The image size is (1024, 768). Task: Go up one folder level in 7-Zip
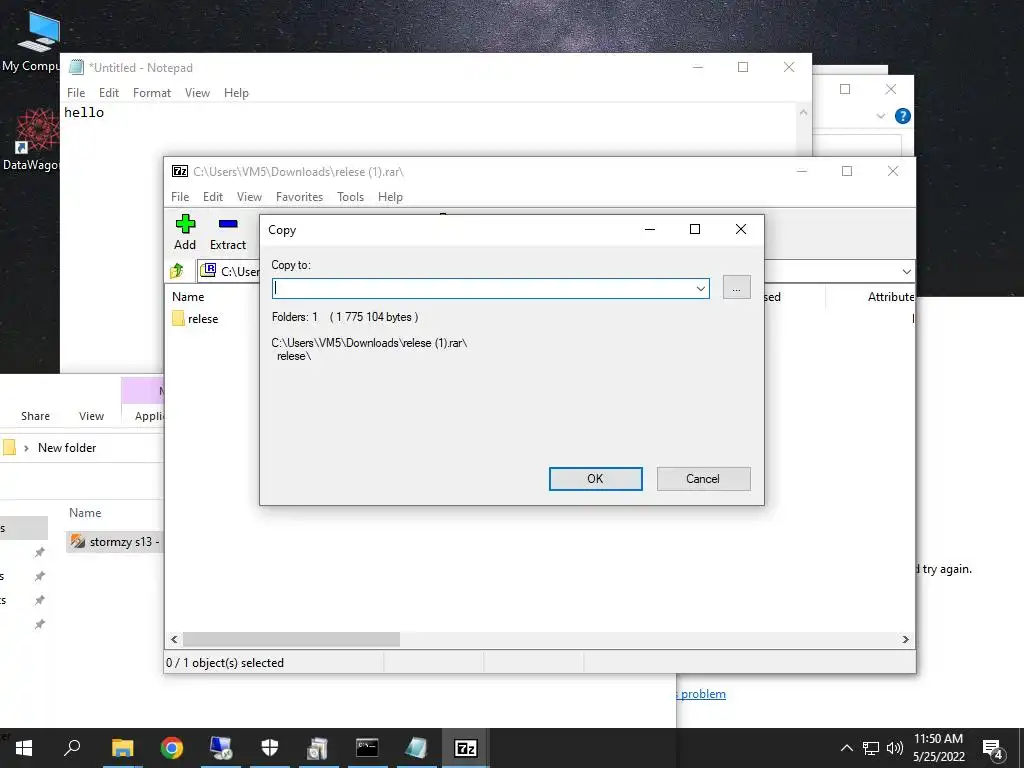pos(177,271)
